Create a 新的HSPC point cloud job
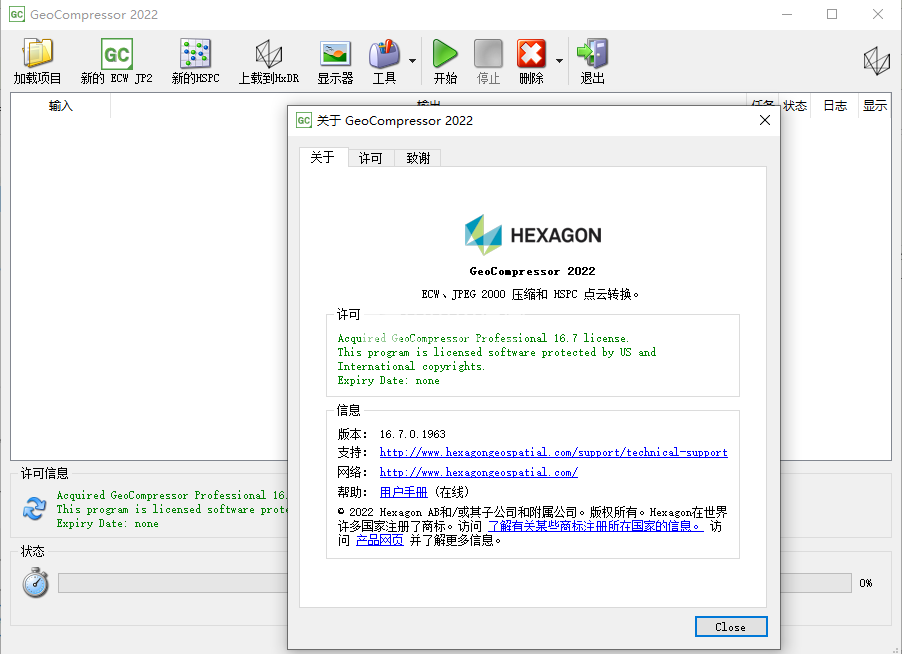This screenshot has height=654, width=902. (196, 61)
